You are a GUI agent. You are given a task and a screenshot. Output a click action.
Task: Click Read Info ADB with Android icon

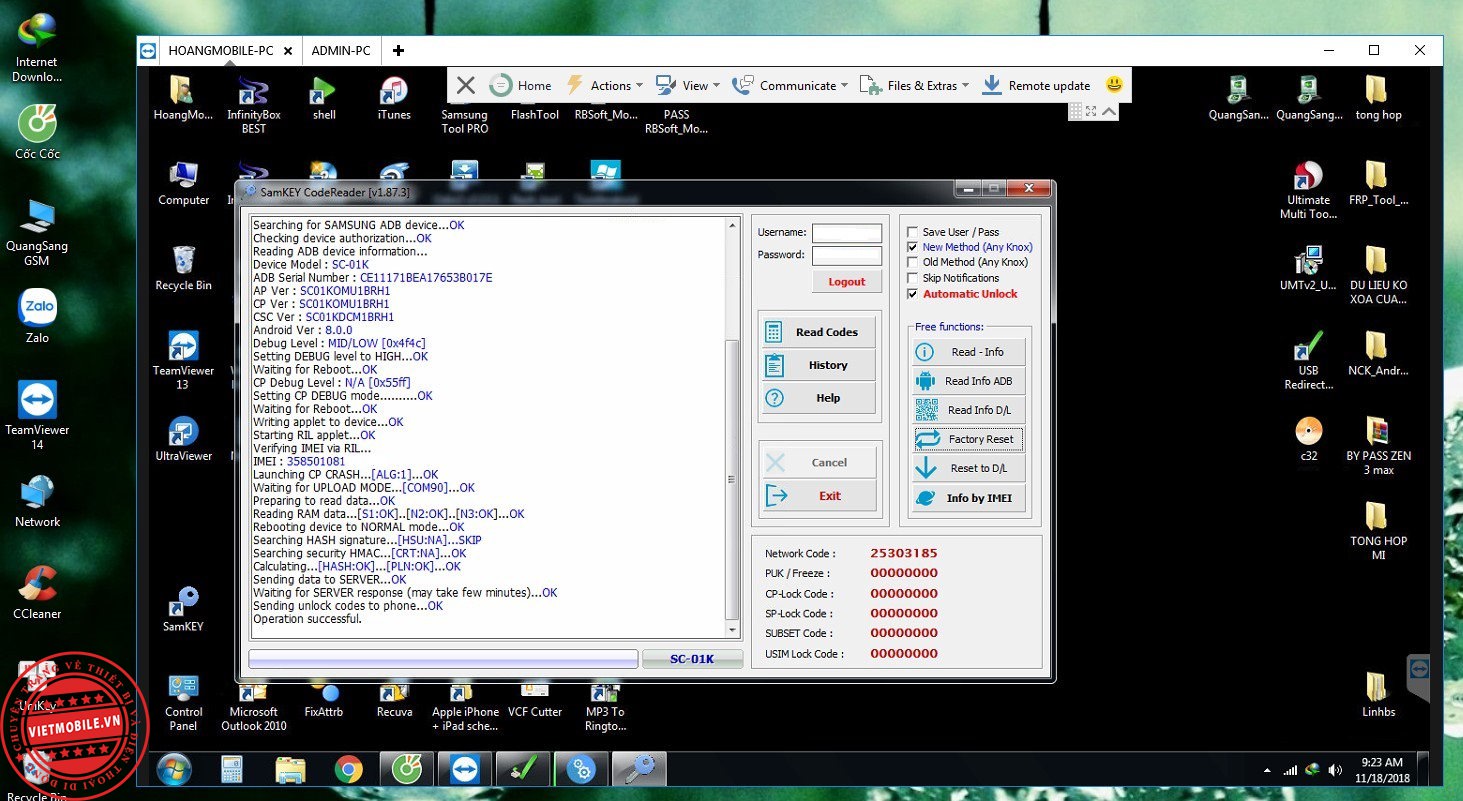(x=968, y=381)
